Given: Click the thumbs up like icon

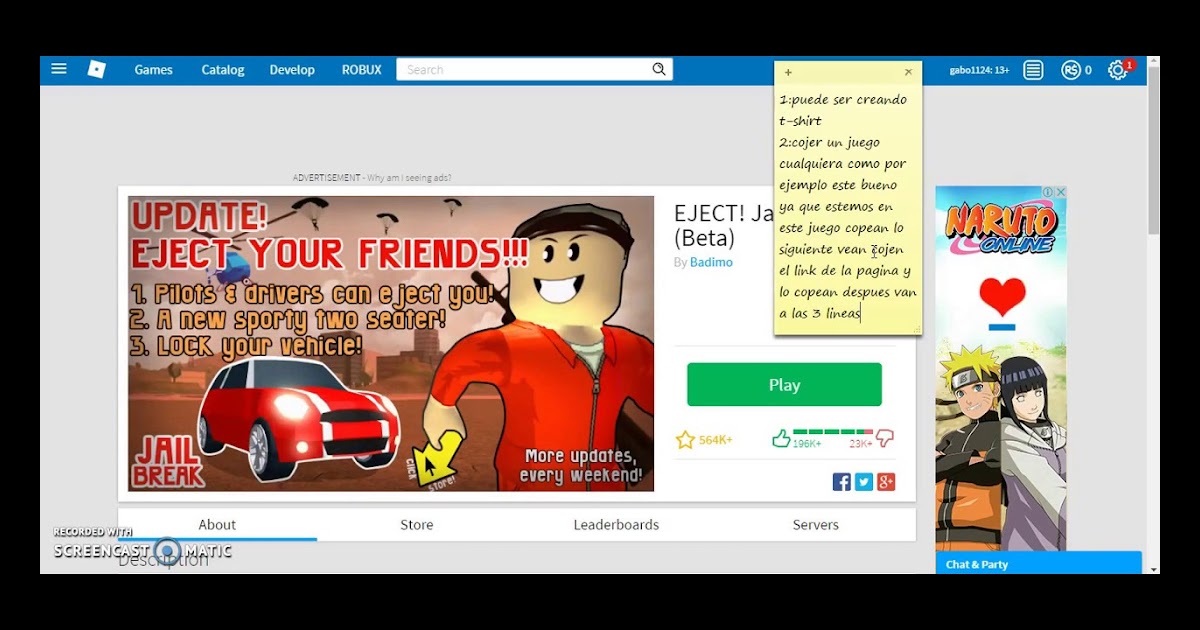Looking at the screenshot, I should click(781, 438).
